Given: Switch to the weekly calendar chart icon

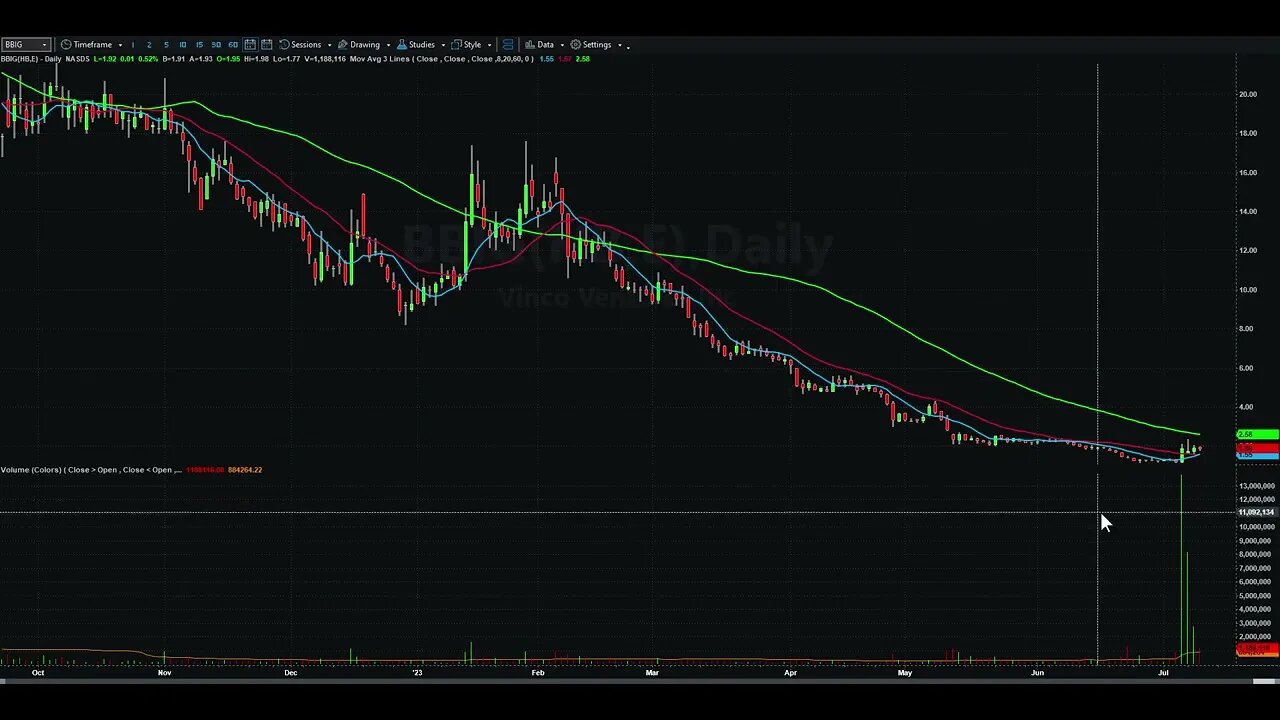Looking at the screenshot, I should point(267,45).
